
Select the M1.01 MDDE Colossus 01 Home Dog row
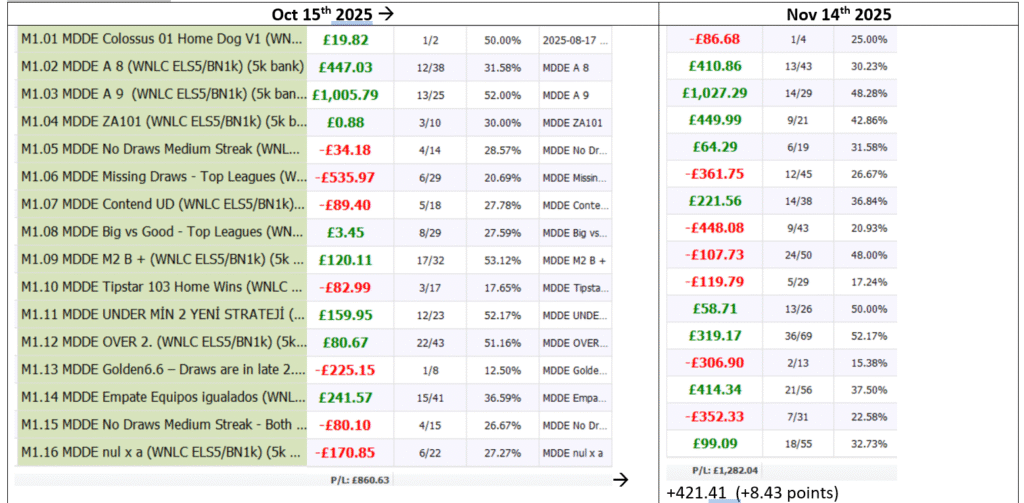pos(160,40)
